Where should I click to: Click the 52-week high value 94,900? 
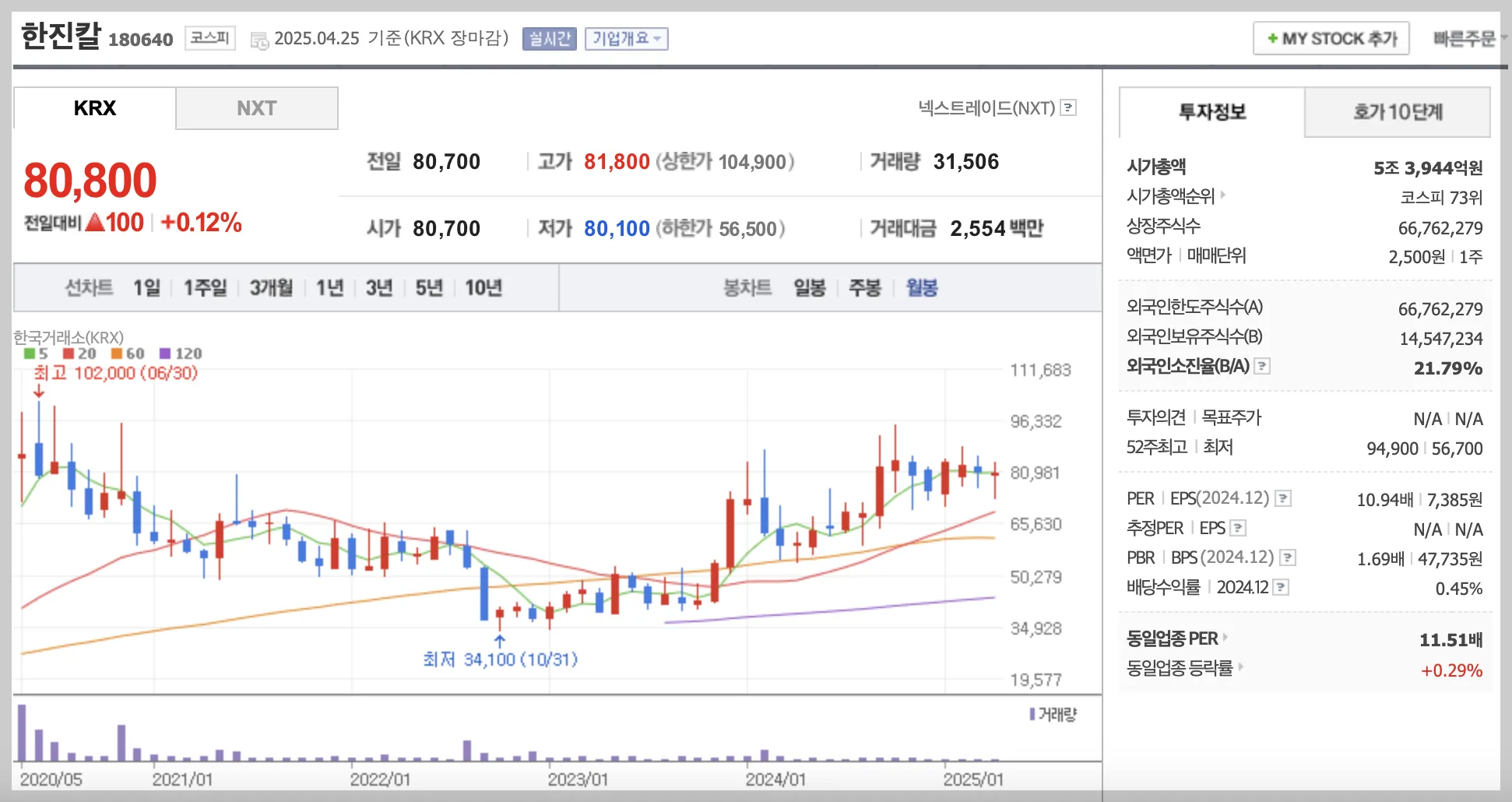pyautogui.click(x=1392, y=448)
